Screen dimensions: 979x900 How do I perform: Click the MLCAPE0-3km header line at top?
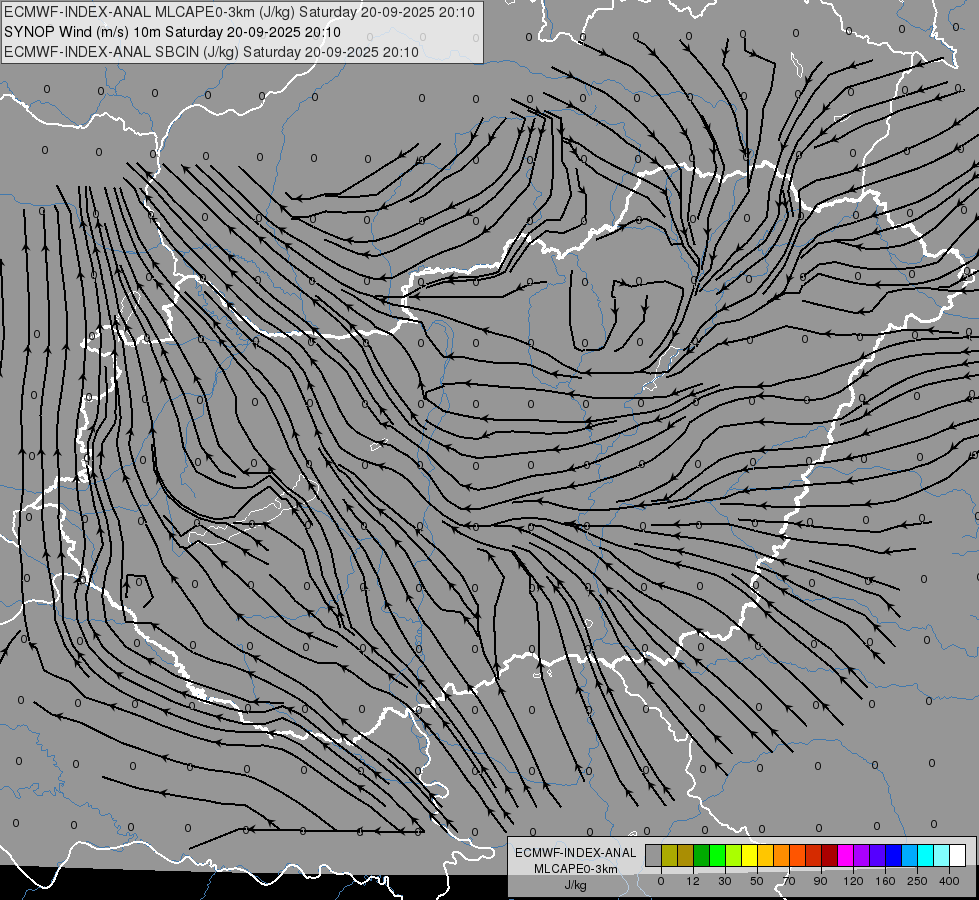(x=239, y=12)
